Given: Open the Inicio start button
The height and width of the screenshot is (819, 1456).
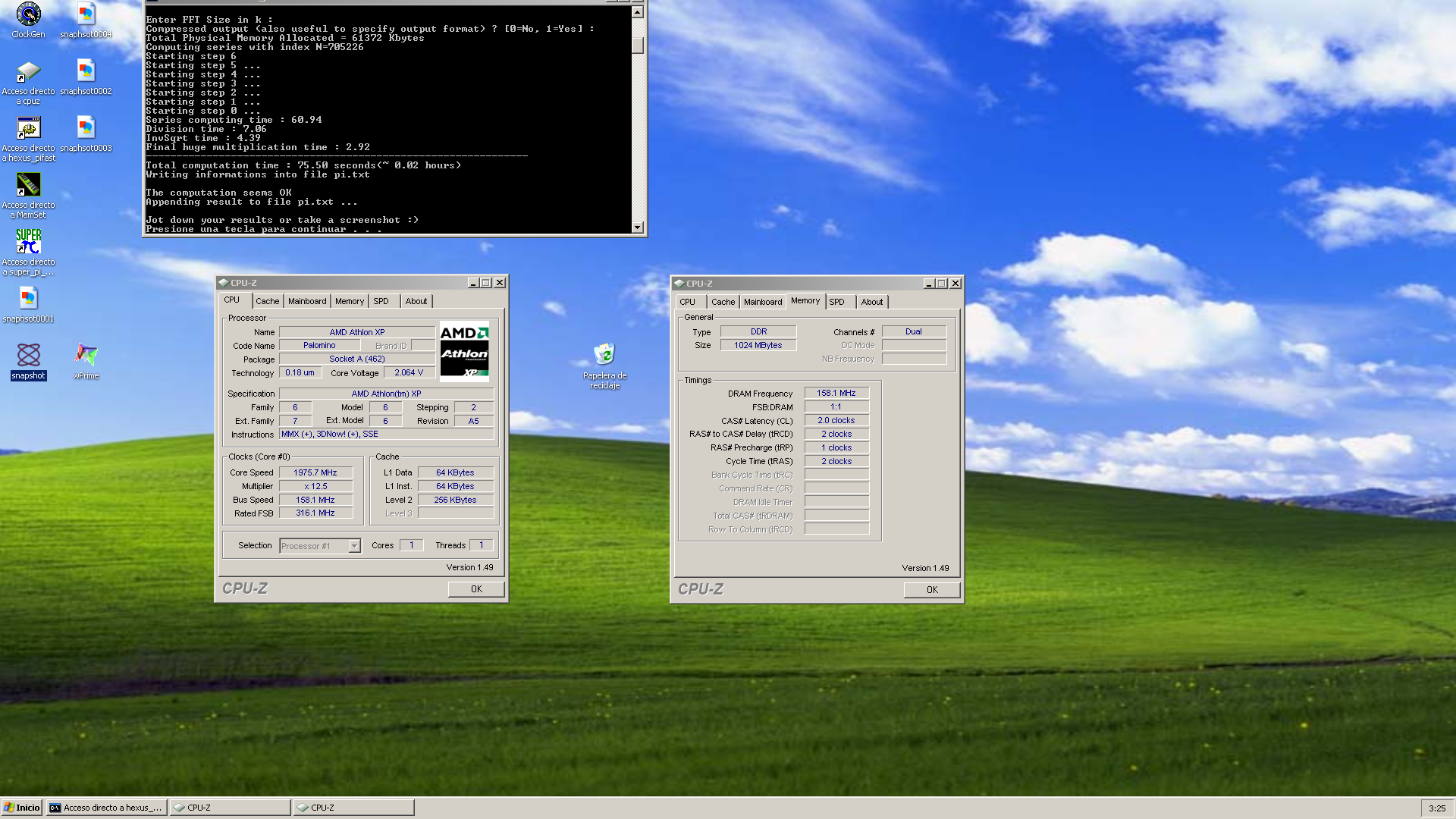Looking at the screenshot, I should pos(21,808).
